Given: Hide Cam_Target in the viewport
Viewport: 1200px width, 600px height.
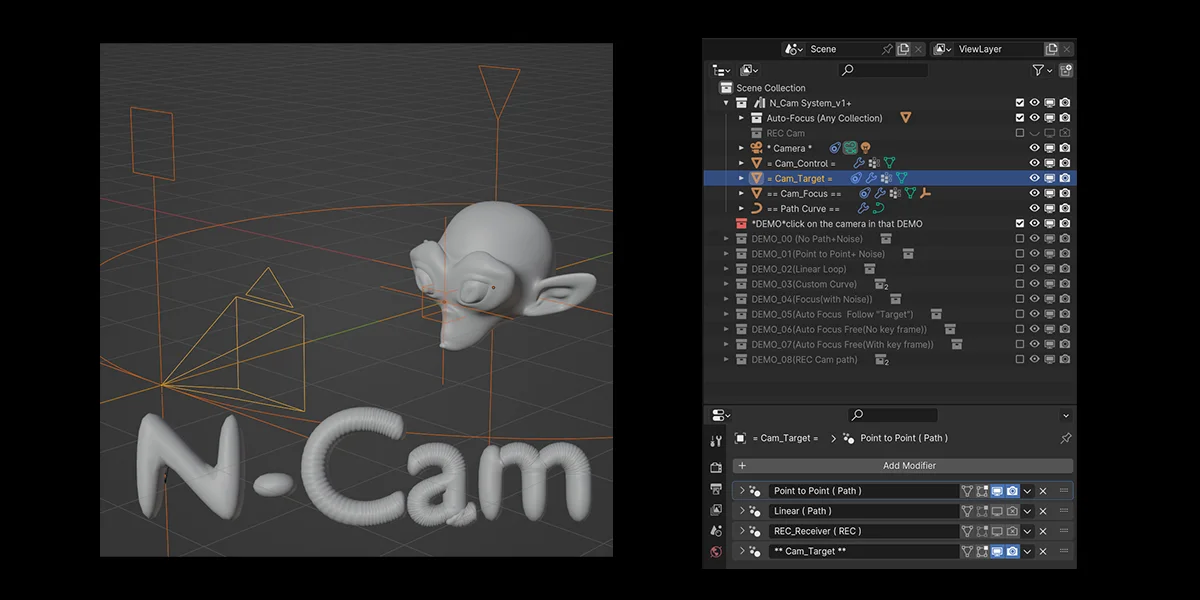Looking at the screenshot, I should (1034, 178).
